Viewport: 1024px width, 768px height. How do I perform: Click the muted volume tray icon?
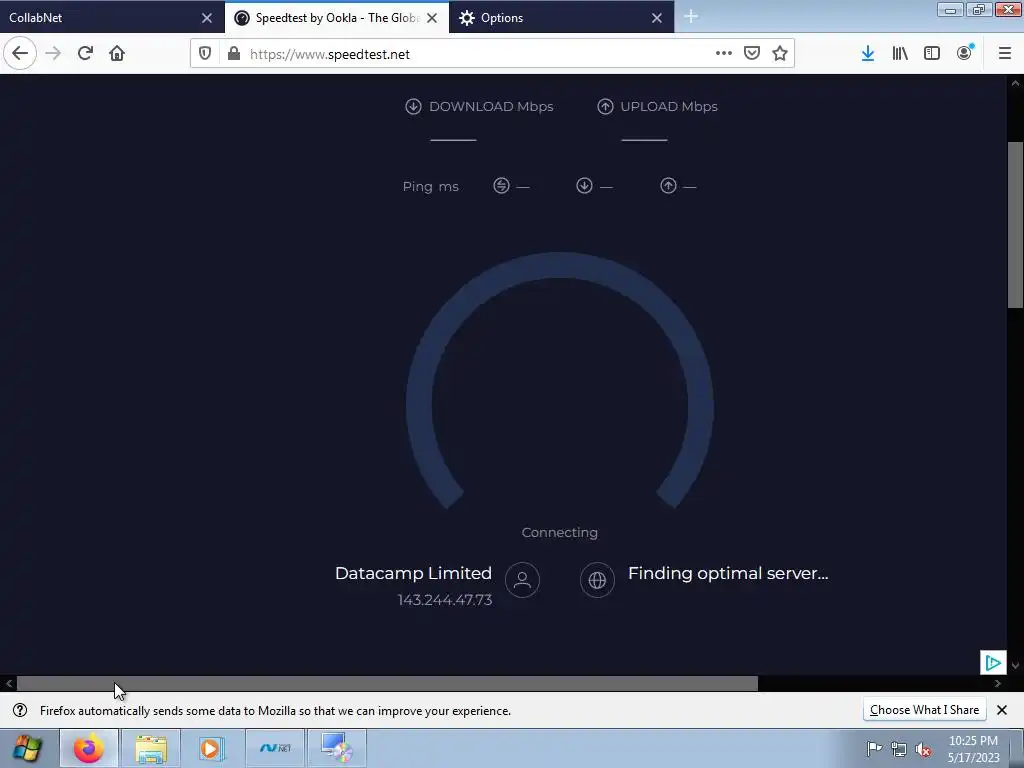click(923, 749)
